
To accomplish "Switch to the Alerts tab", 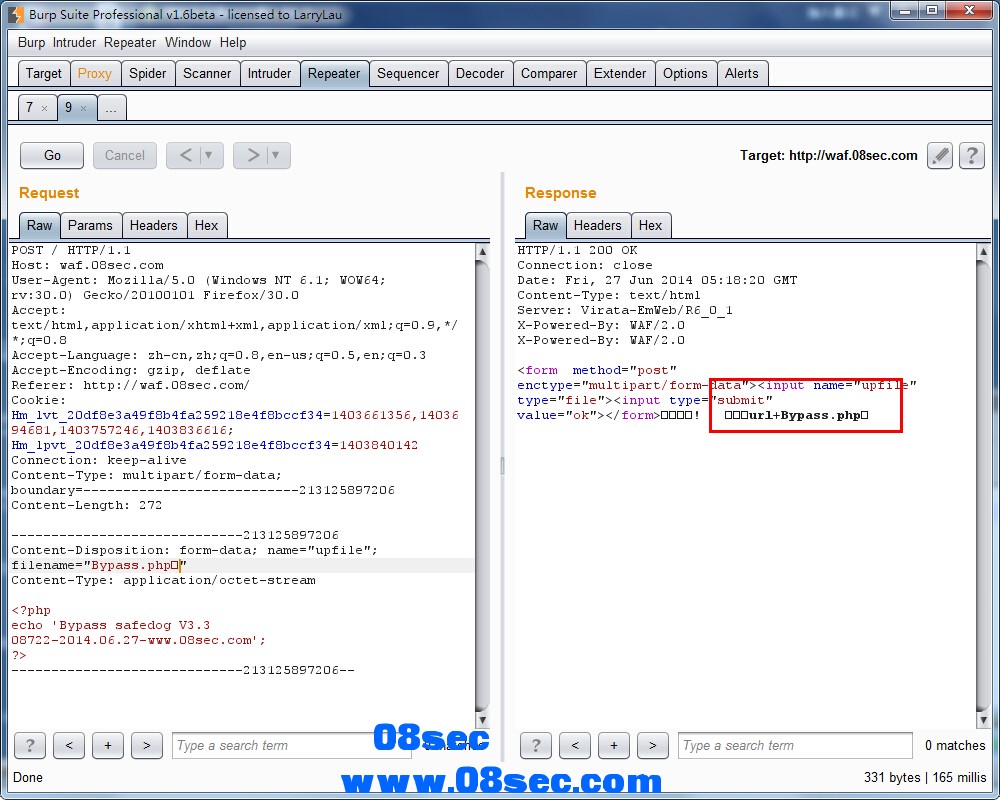I will [x=742, y=73].
